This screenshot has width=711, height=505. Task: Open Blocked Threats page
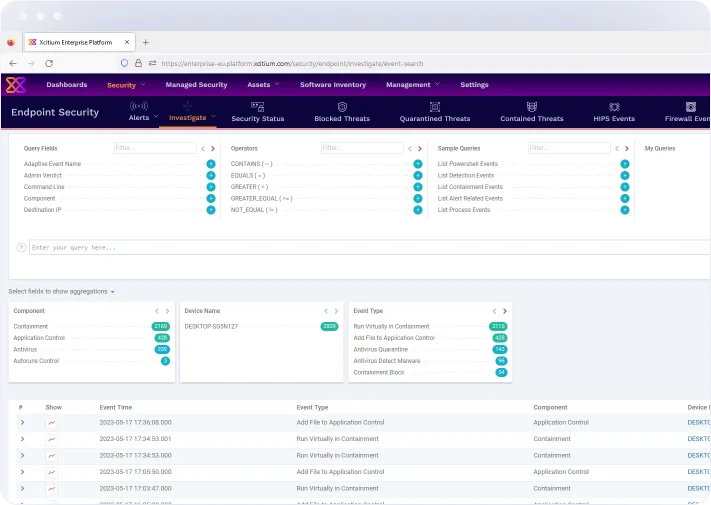[342, 112]
